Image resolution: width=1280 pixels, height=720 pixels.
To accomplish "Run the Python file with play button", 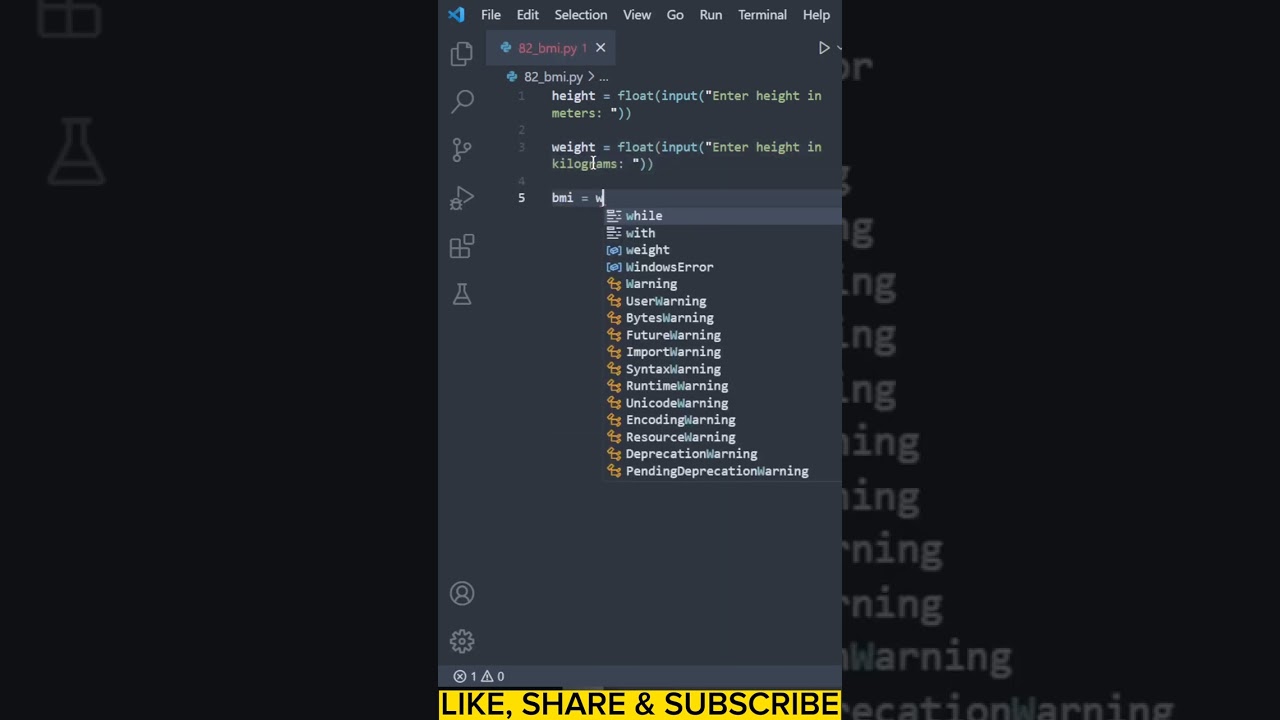I will point(824,47).
